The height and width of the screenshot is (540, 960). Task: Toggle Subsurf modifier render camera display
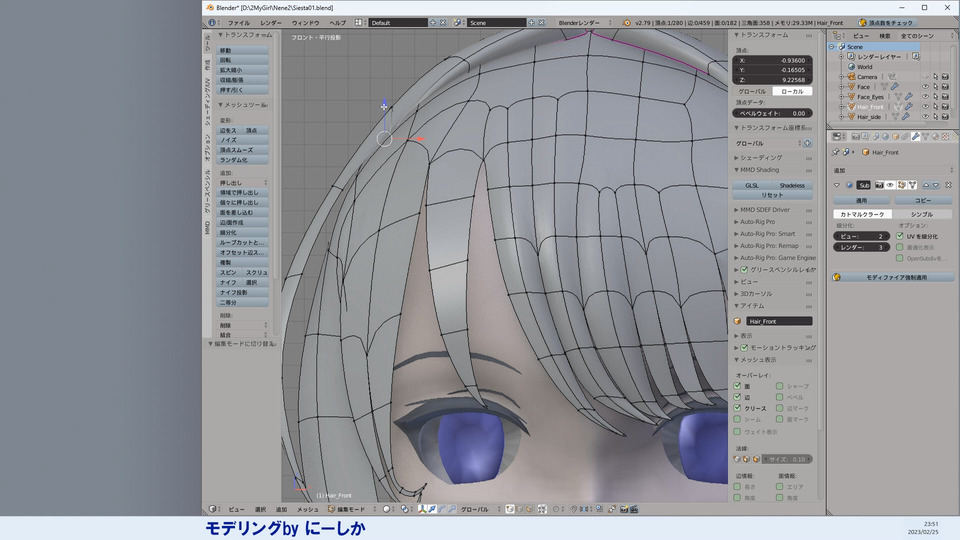[x=879, y=185]
